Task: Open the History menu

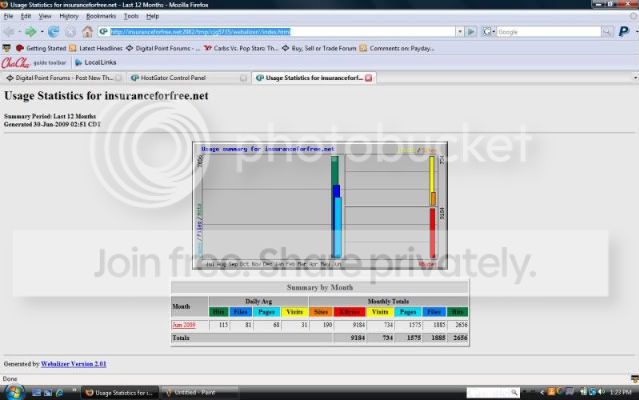Action: tap(68, 16)
